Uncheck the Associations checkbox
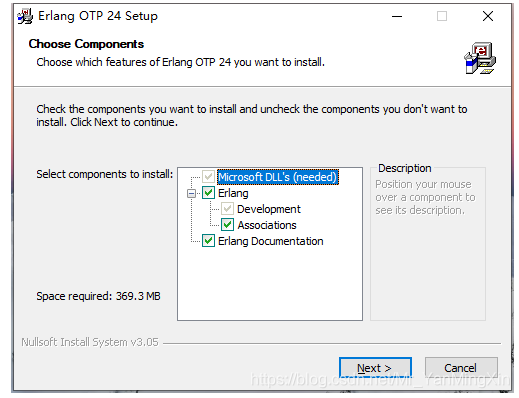 (227, 225)
